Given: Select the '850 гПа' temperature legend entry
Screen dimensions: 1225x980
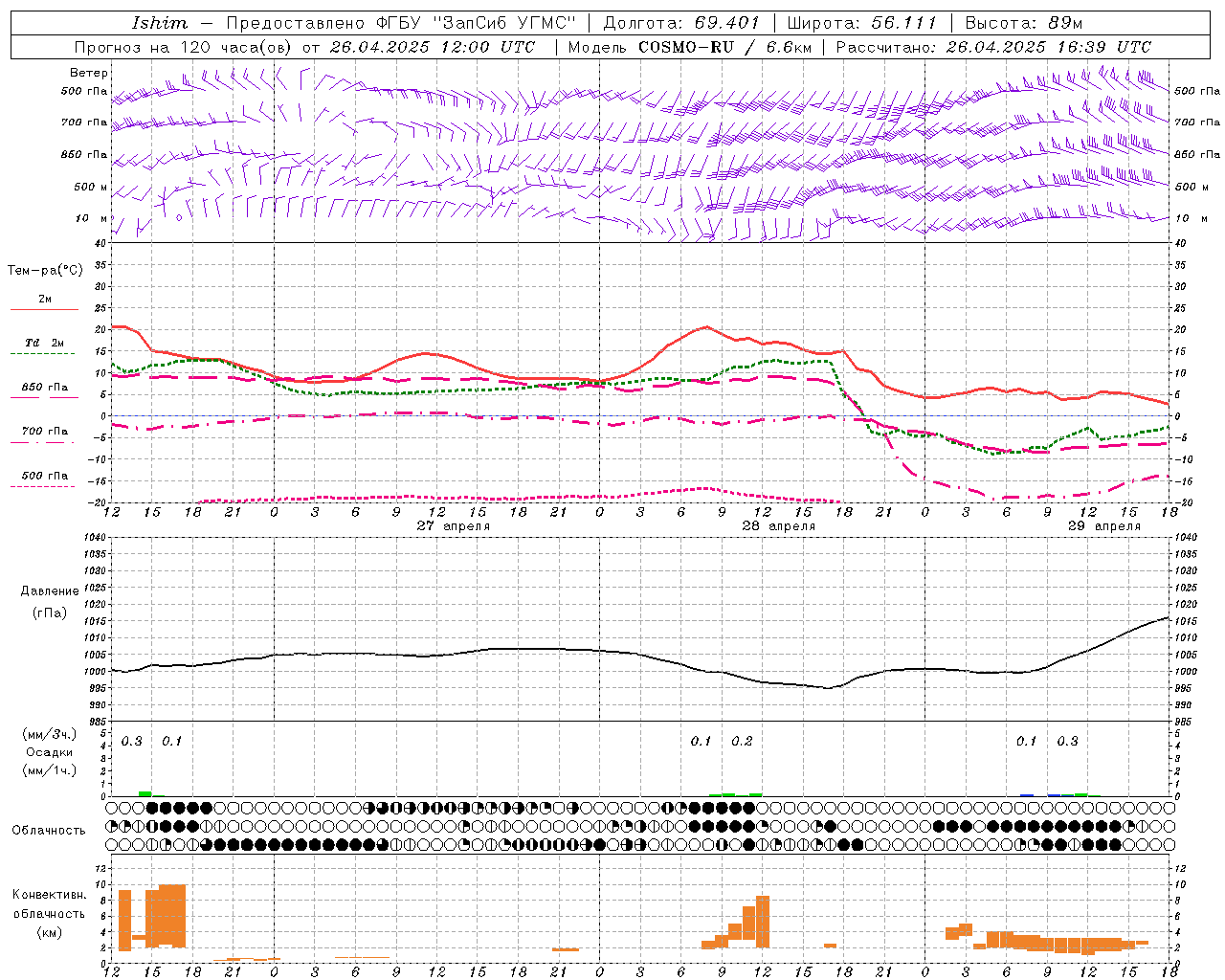Looking at the screenshot, I should coord(45,388).
